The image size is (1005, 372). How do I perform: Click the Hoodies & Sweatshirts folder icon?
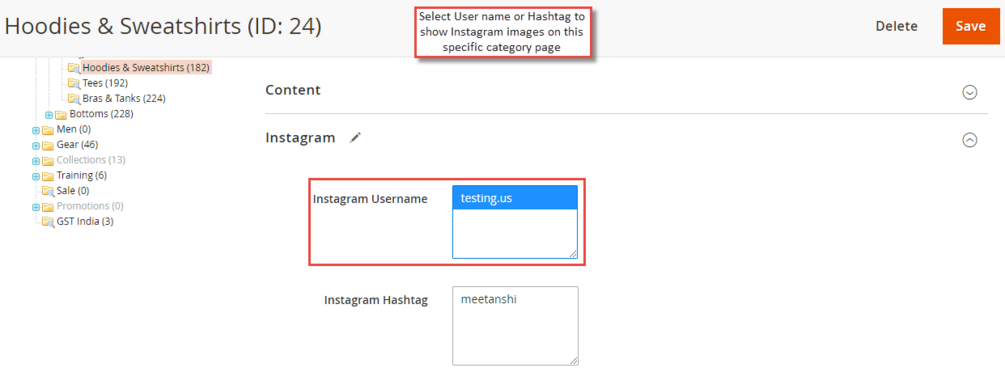point(74,67)
